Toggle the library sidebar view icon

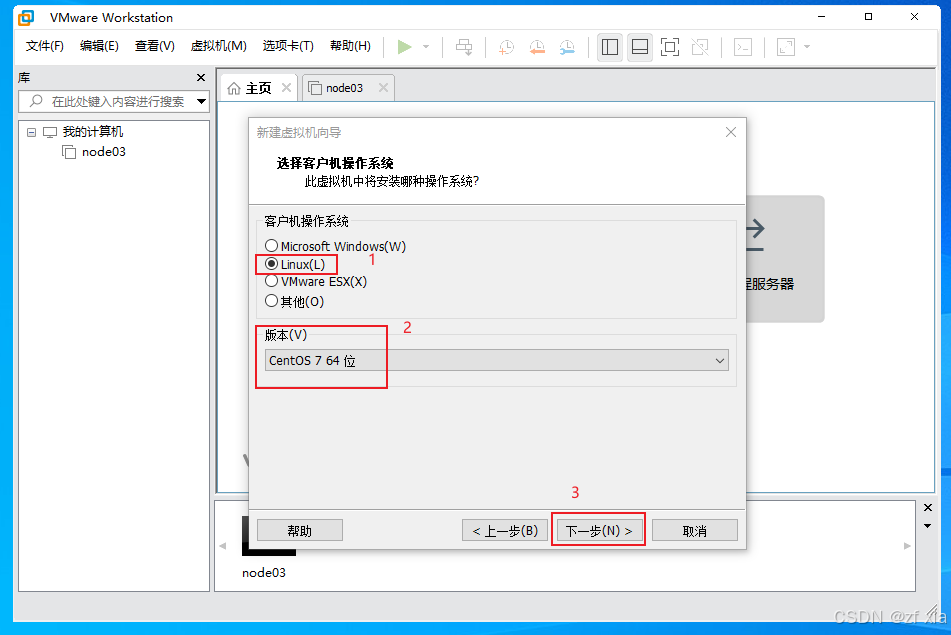pyautogui.click(x=610, y=47)
